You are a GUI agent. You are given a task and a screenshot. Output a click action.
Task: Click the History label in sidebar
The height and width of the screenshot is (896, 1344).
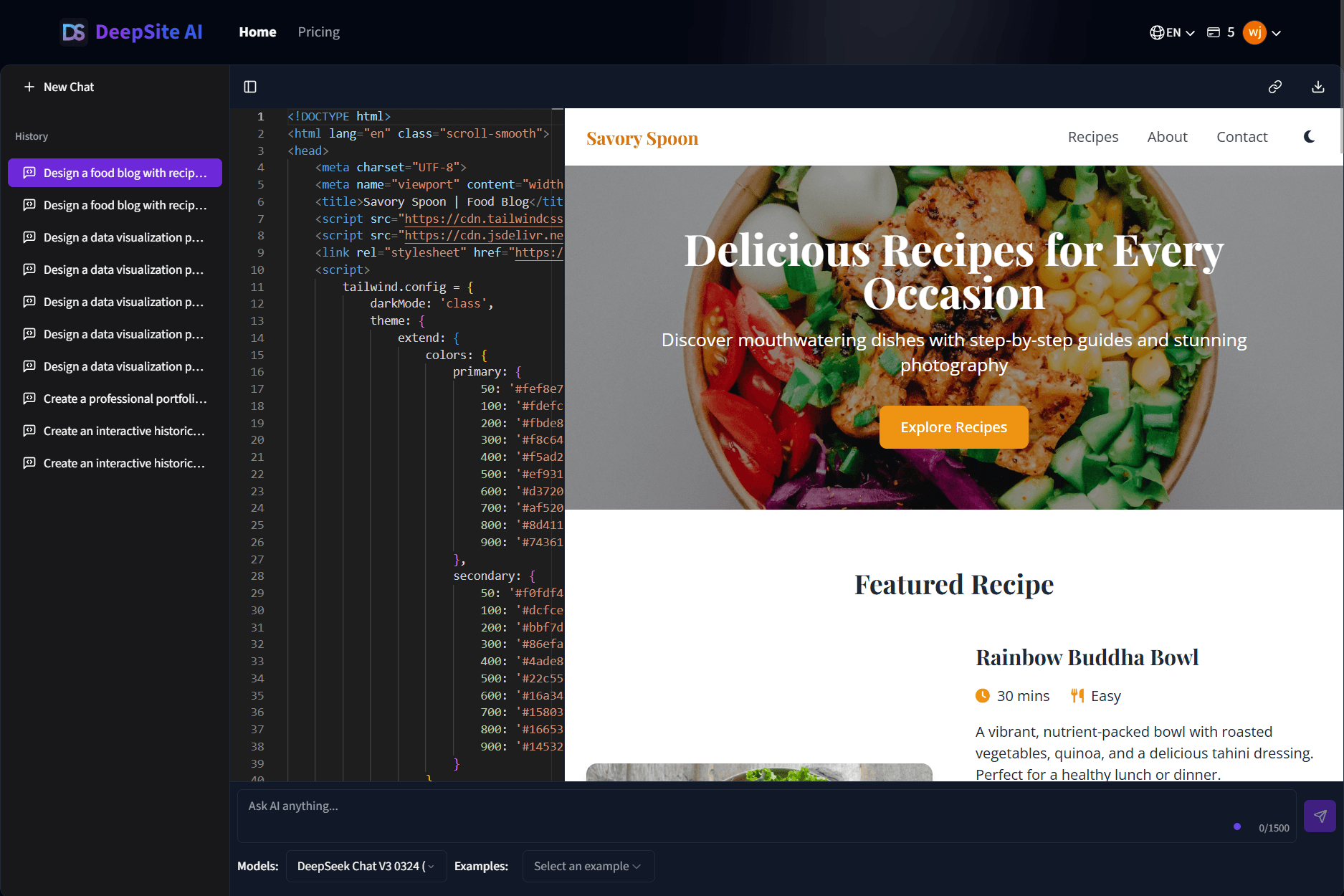pos(32,136)
